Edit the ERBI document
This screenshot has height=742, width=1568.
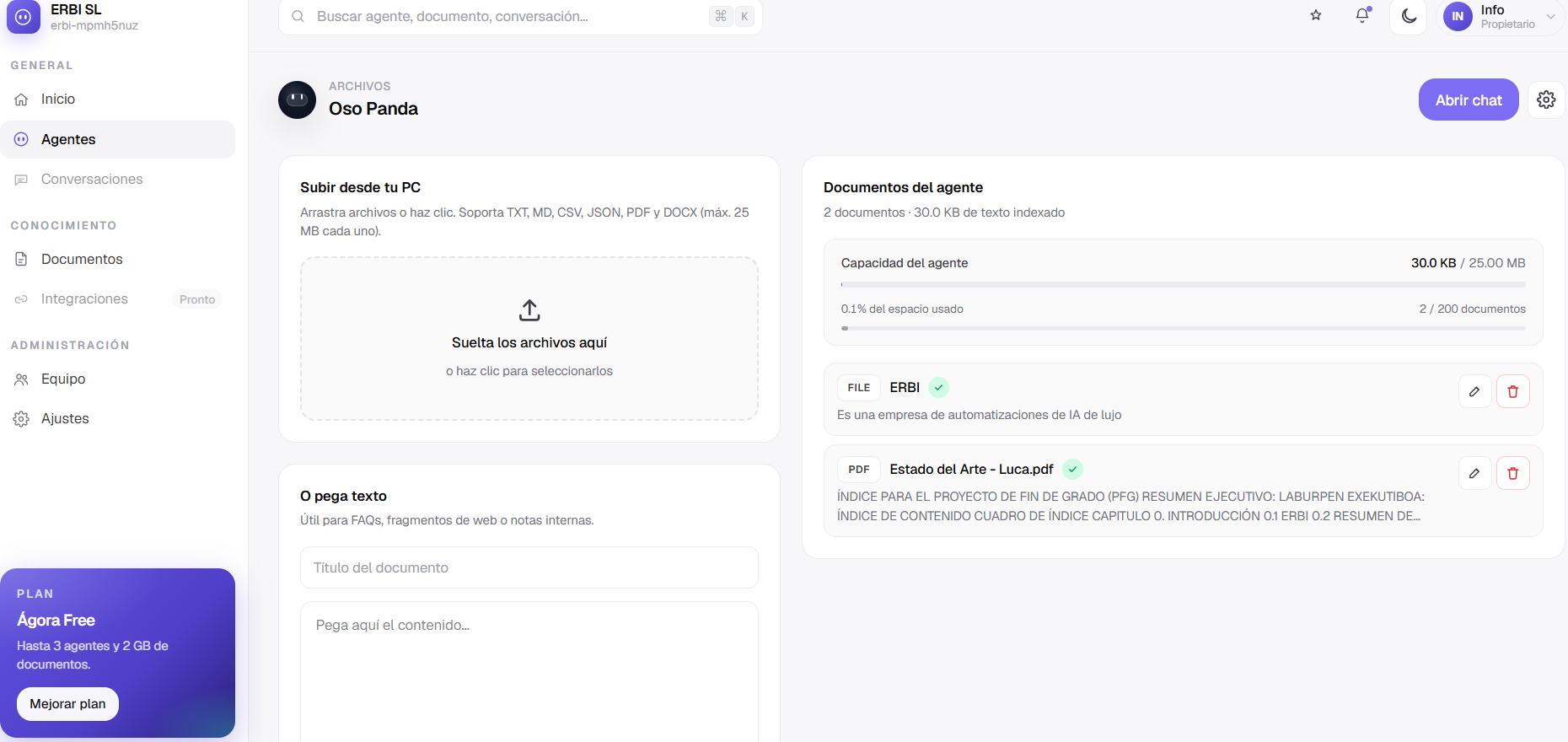pyautogui.click(x=1474, y=391)
